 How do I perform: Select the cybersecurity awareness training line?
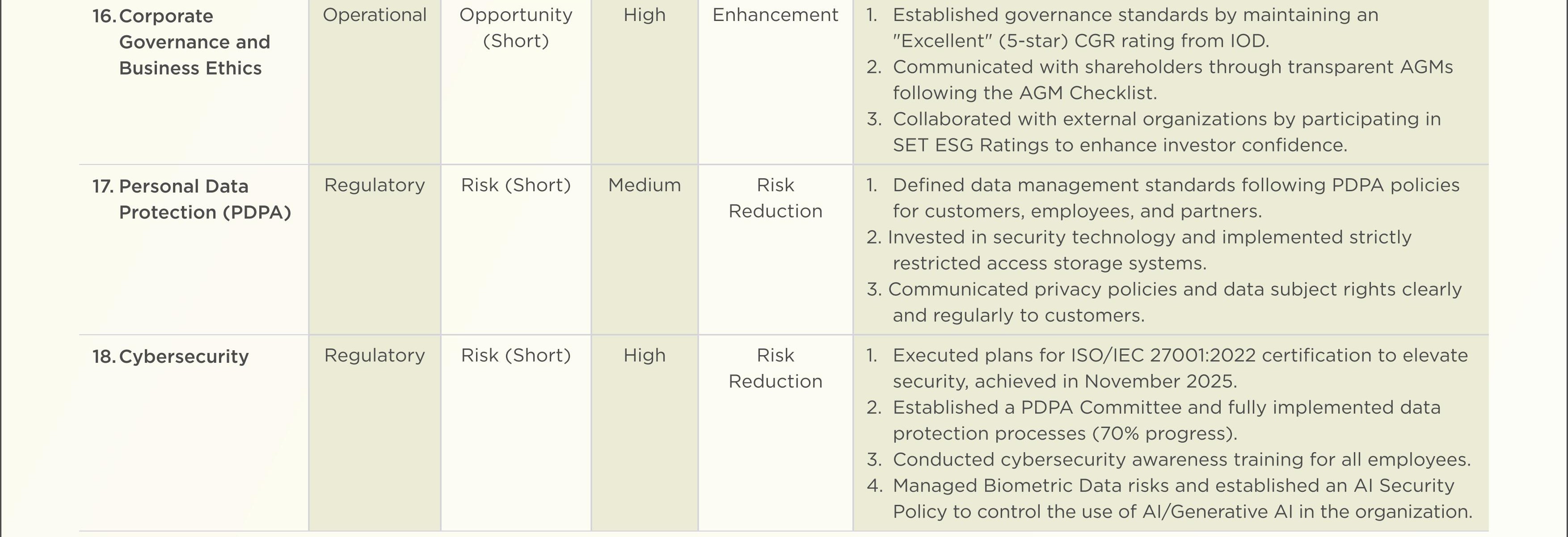pos(1169,459)
